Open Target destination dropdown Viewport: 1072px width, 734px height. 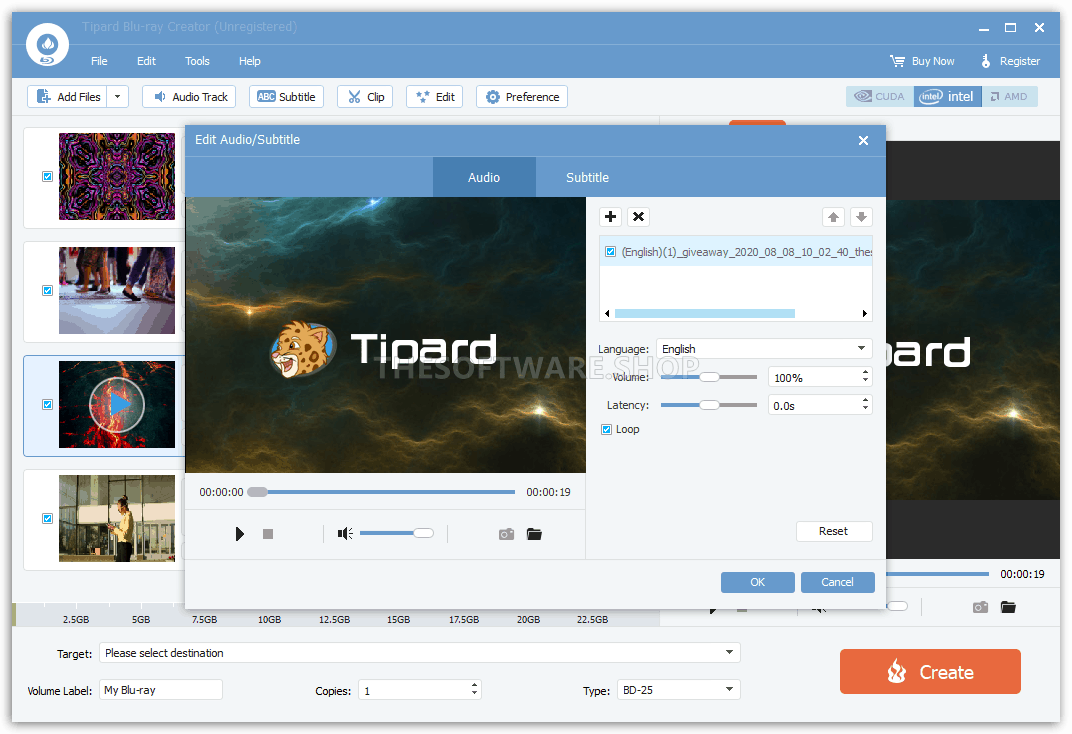pyautogui.click(x=420, y=653)
